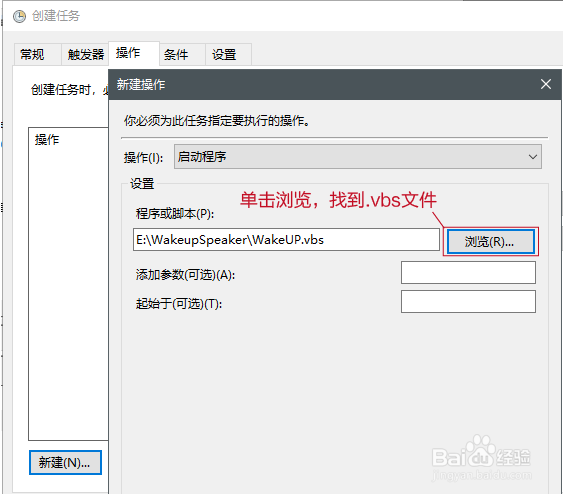Expand the 操作(I) dropdown showing 启动程序
563x495 pixels.
point(358,157)
